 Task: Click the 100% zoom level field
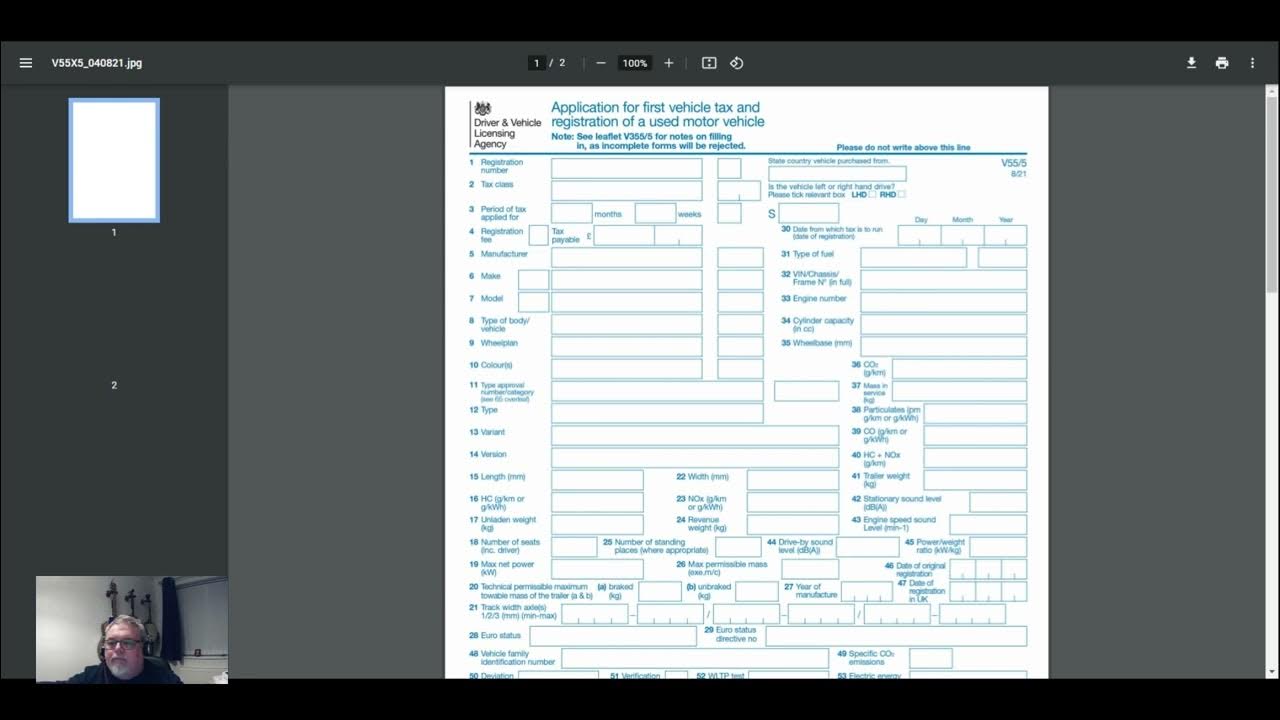pyautogui.click(x=635, y=63)
